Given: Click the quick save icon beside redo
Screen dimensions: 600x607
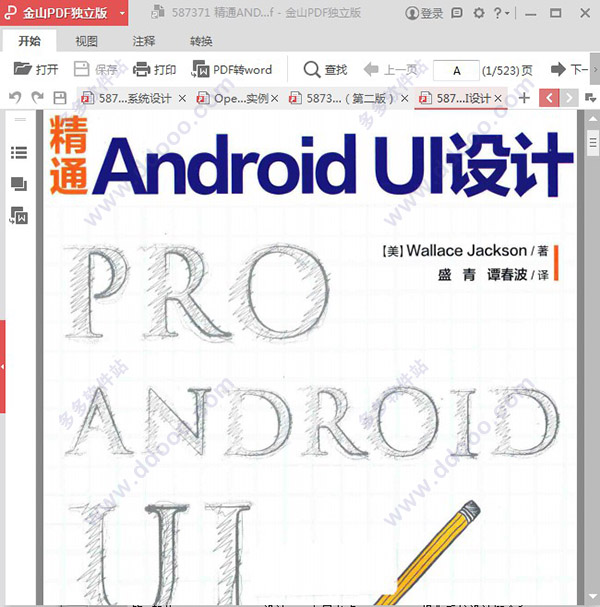Looking at the screenshot, I should point(60,98).
